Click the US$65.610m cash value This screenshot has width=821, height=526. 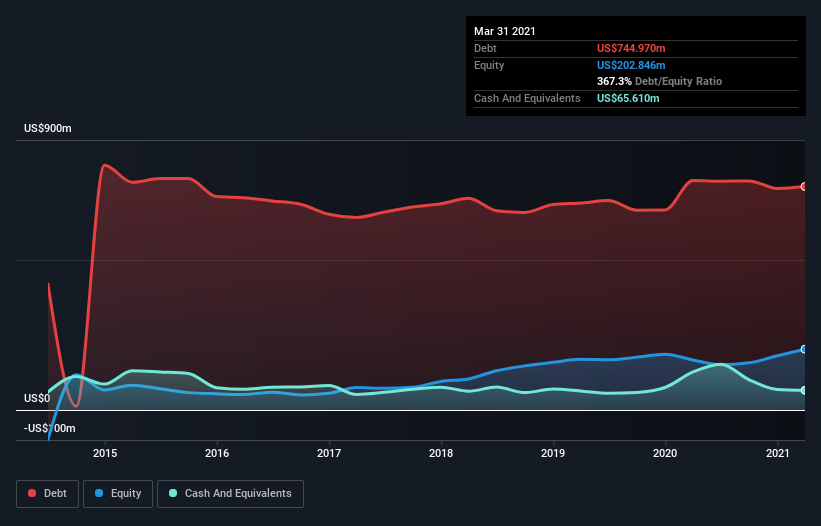(628, 98)
